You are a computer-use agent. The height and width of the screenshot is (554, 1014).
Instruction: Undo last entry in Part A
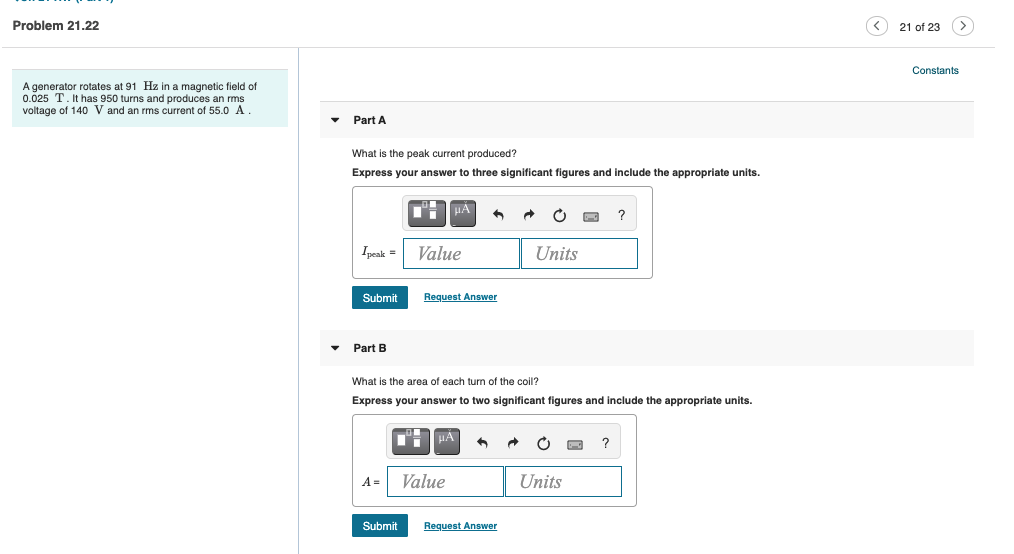click(498, 215)
